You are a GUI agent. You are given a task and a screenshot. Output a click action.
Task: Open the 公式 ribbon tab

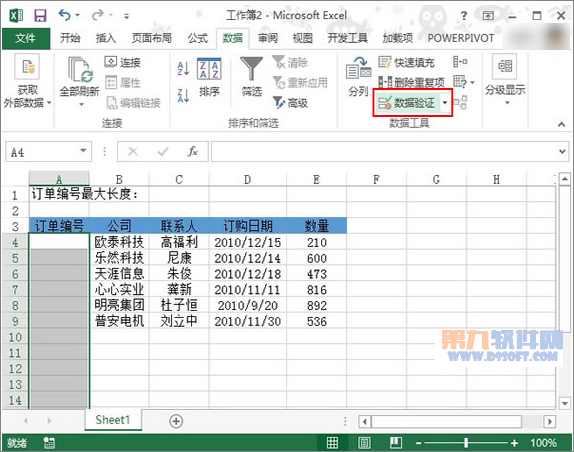coord(198,38)
